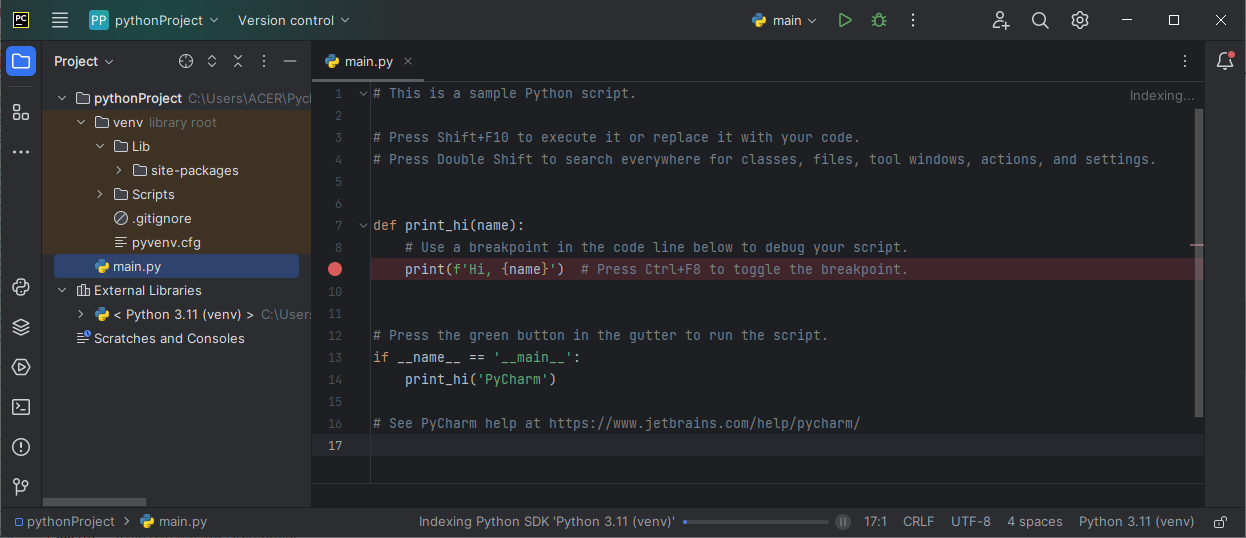Open Python 3.11 (venv) interpreter selector

click(1136, 521)
